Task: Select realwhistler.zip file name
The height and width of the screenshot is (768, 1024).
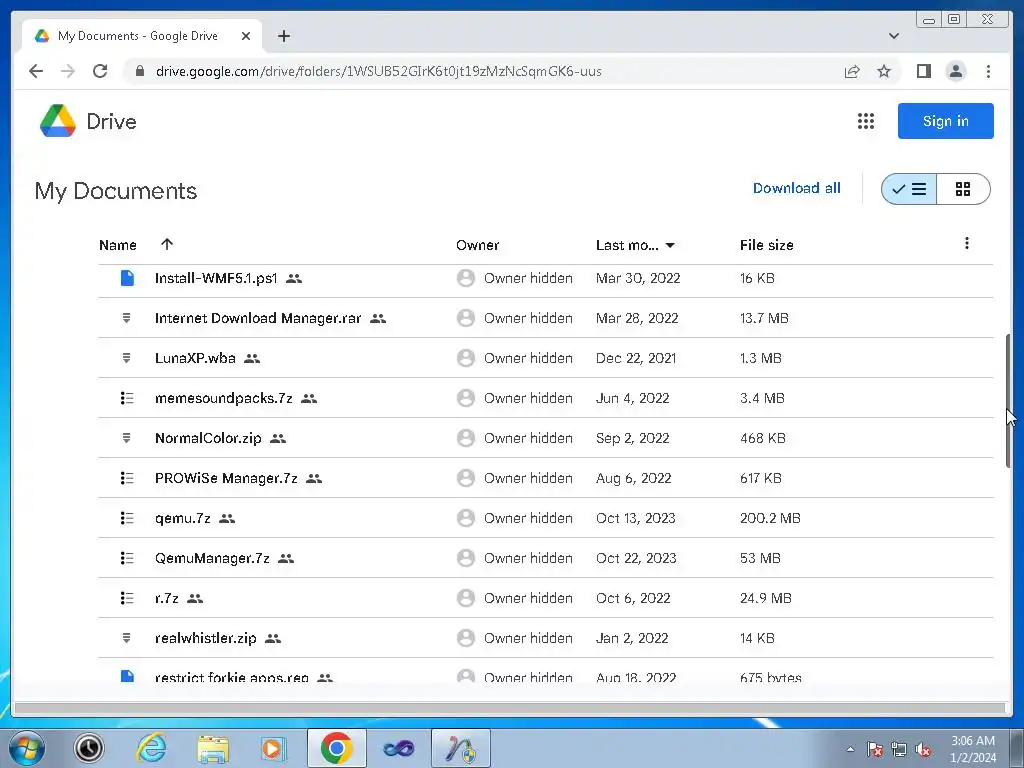Action: [x=206, y=638]
